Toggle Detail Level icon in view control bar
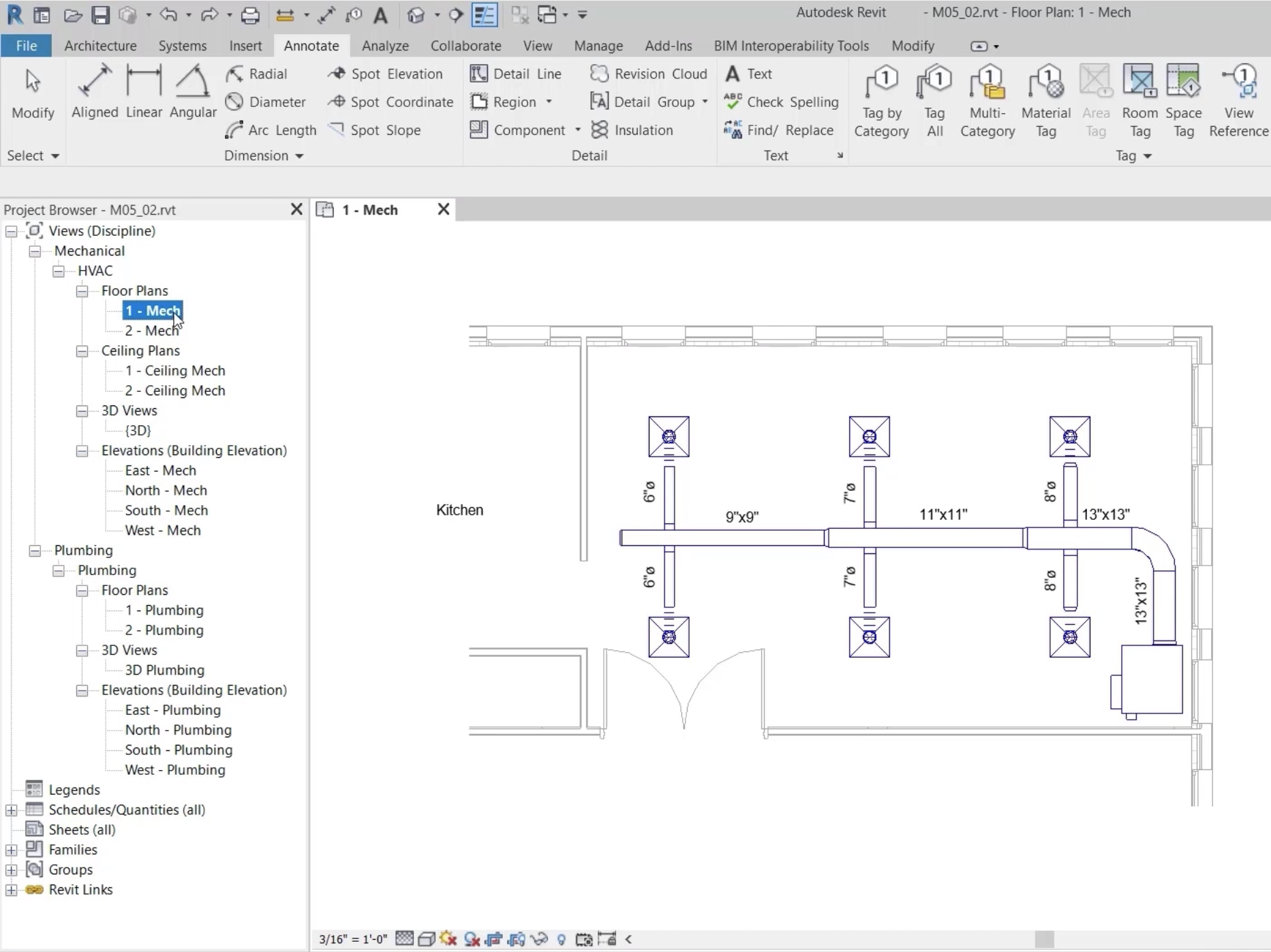The width and height of the screenshot is (1271, 952). coord(404,939)
